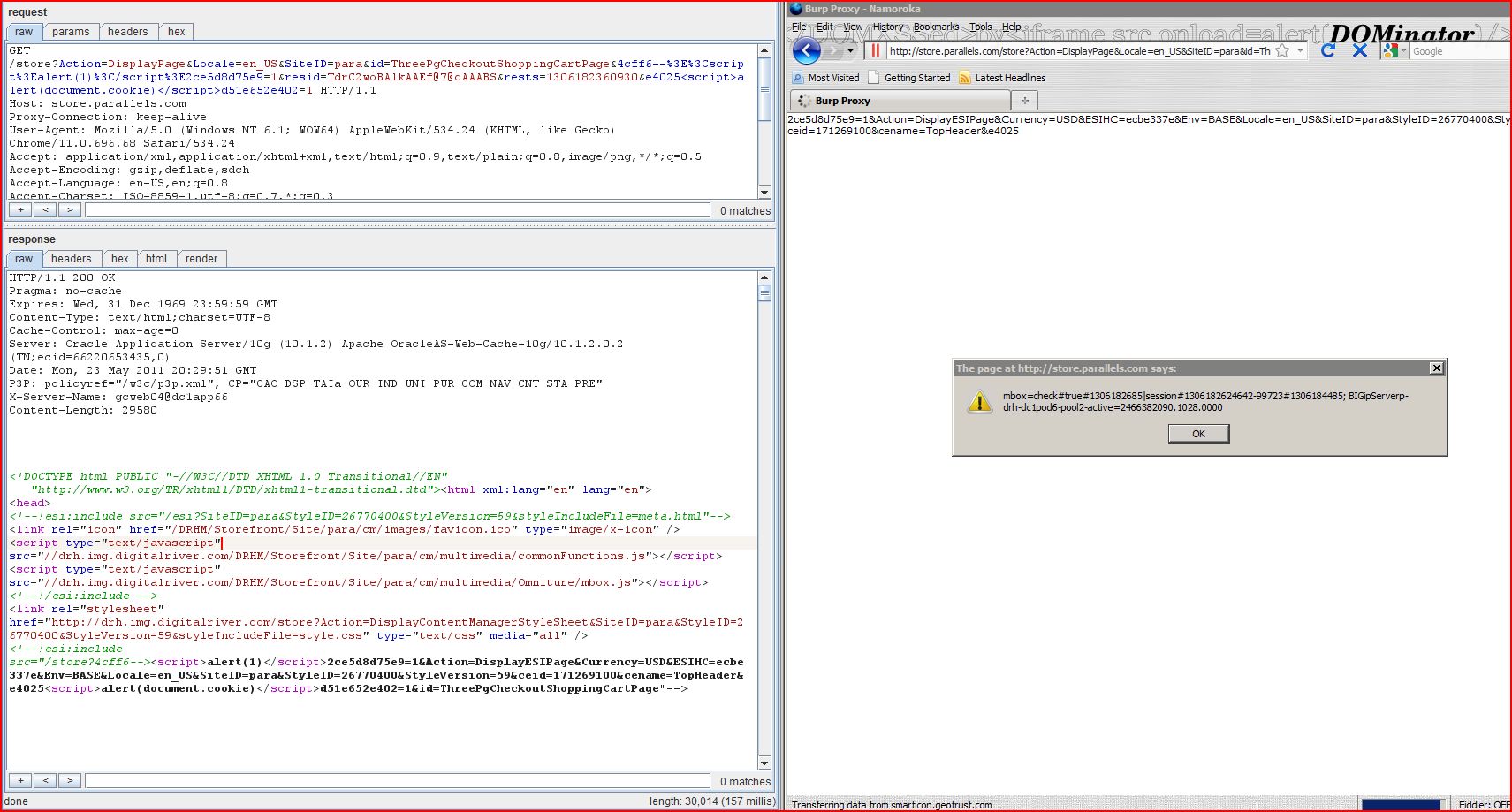The image size is (1512, 812).
Task: Focus the Google search box
Action: [x=1460, y=51]
